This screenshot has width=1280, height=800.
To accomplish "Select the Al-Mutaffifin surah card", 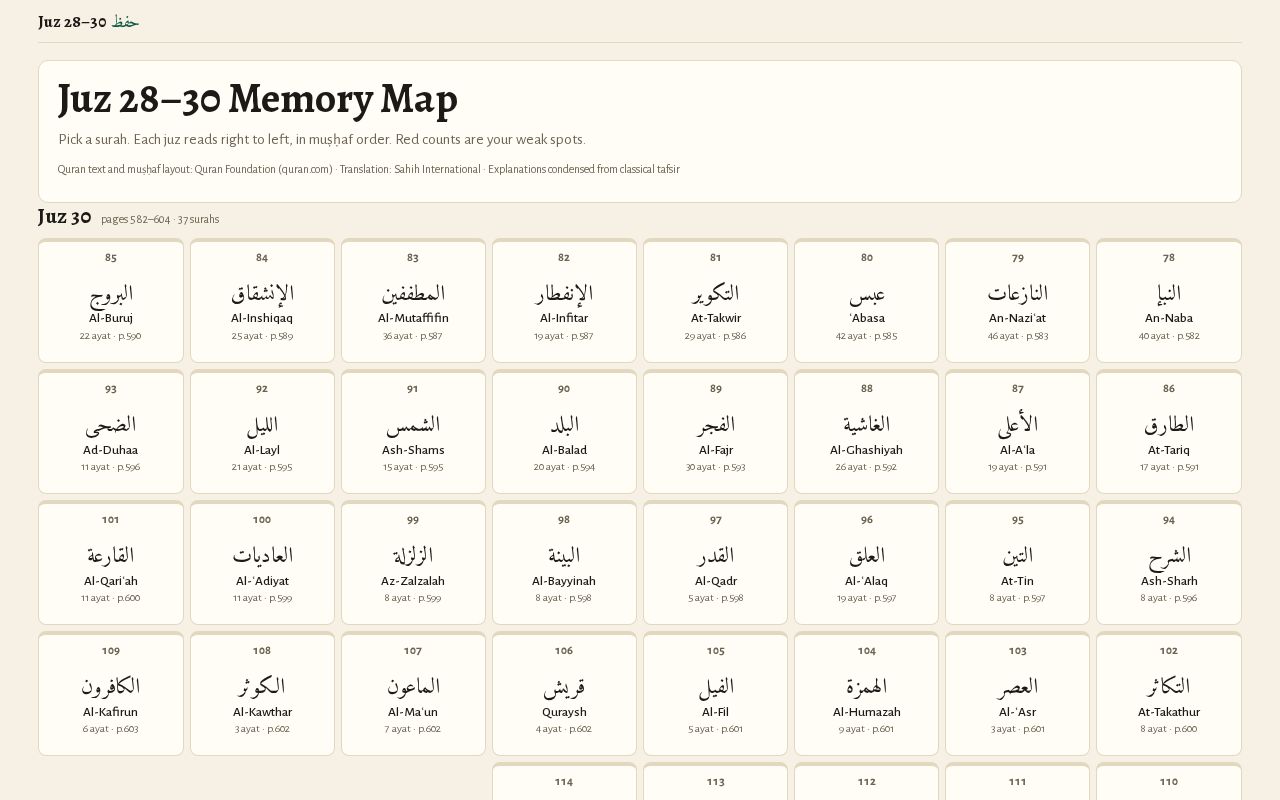I will pyautogui.click(x=413, y=300).
